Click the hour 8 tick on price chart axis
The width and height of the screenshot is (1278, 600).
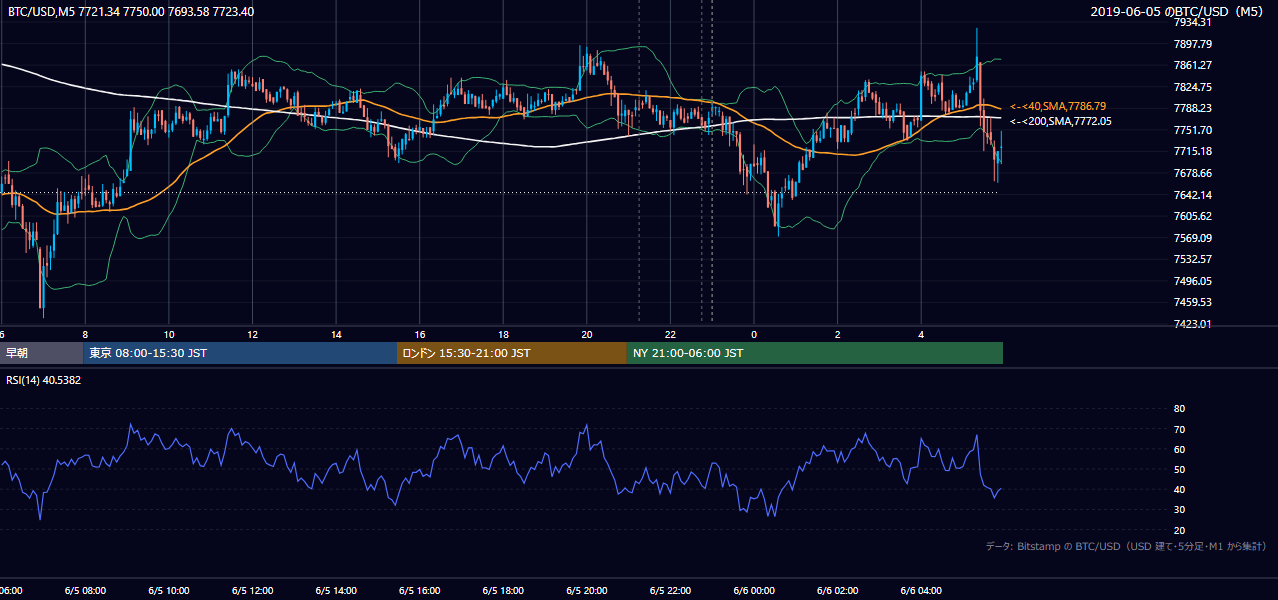[x=86, y=335]
